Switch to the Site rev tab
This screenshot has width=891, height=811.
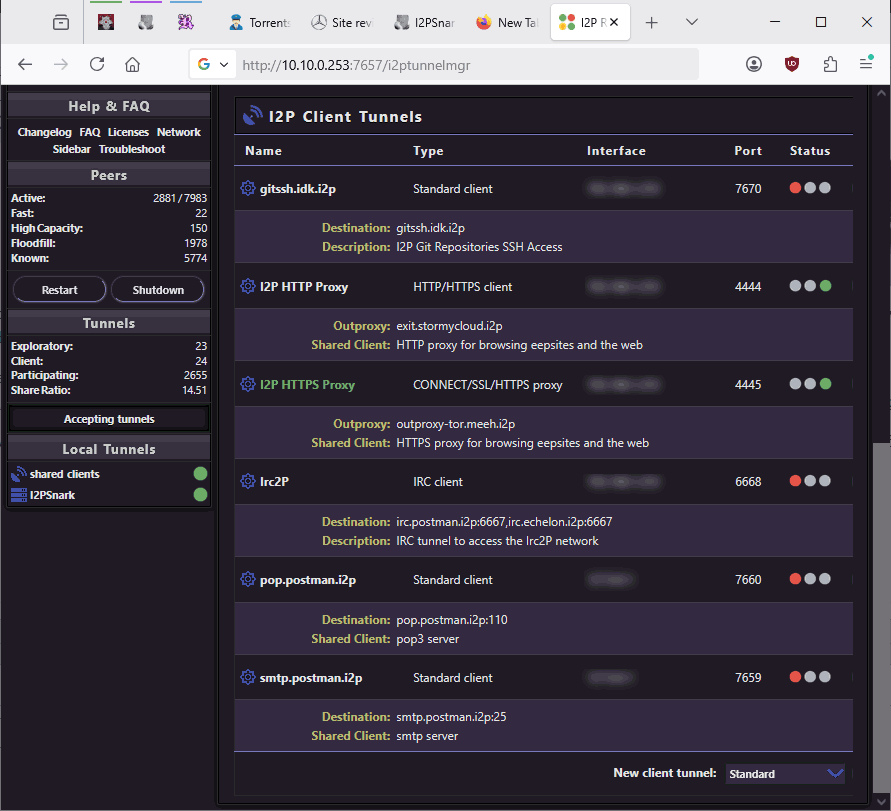click(342, 22)
